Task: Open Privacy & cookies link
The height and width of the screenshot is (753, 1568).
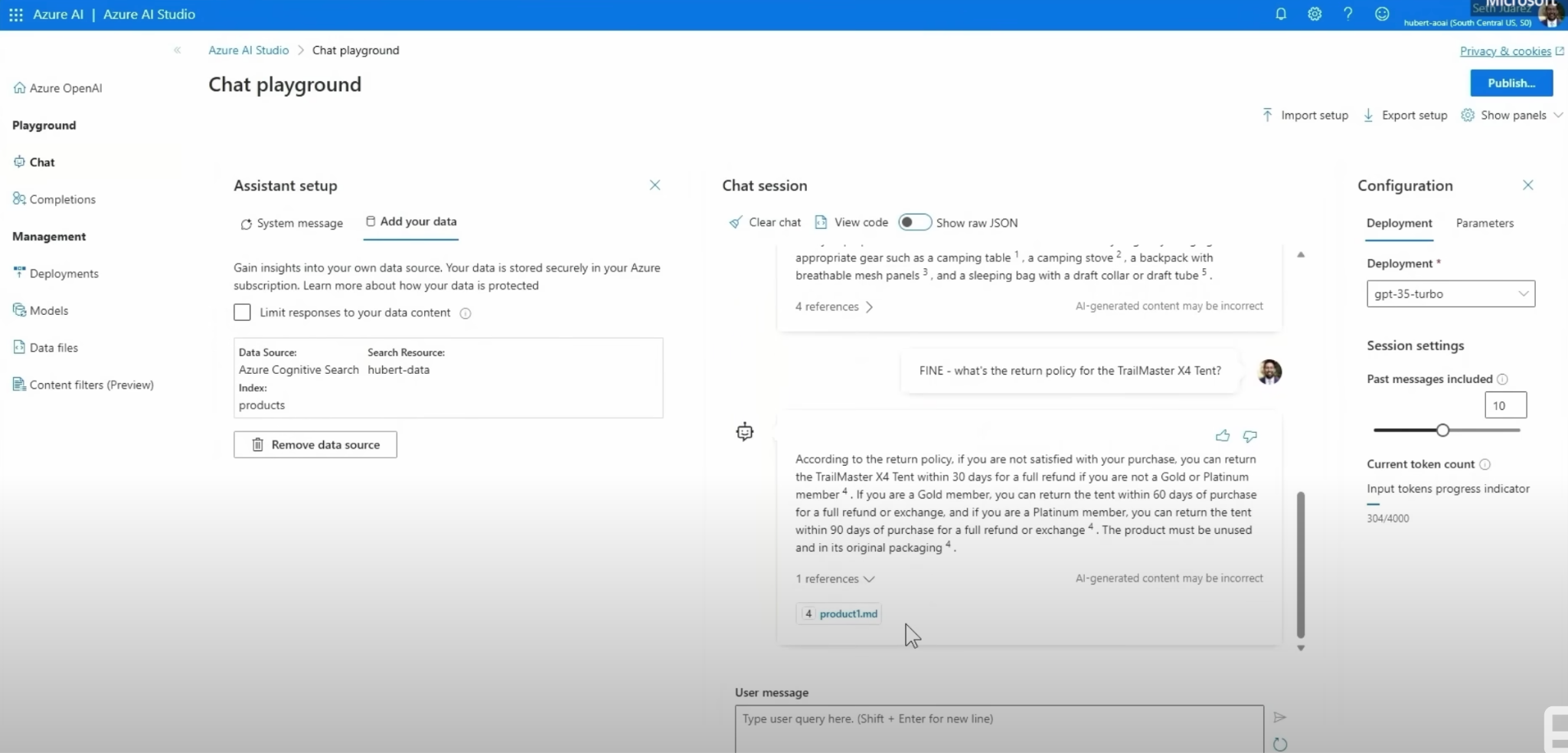Action: [x=1511, y=51]
